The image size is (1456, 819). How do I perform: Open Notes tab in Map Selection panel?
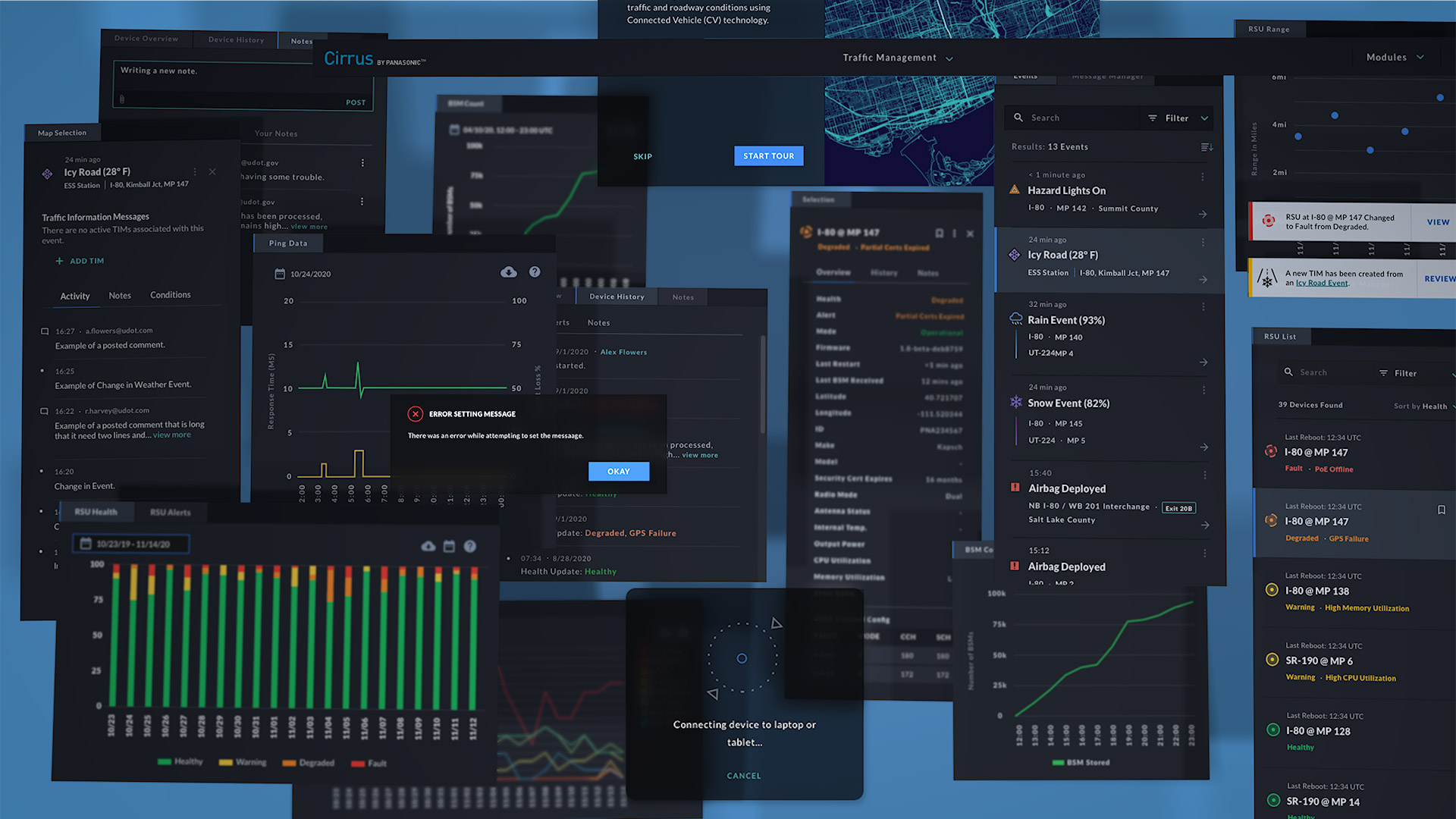120,296
